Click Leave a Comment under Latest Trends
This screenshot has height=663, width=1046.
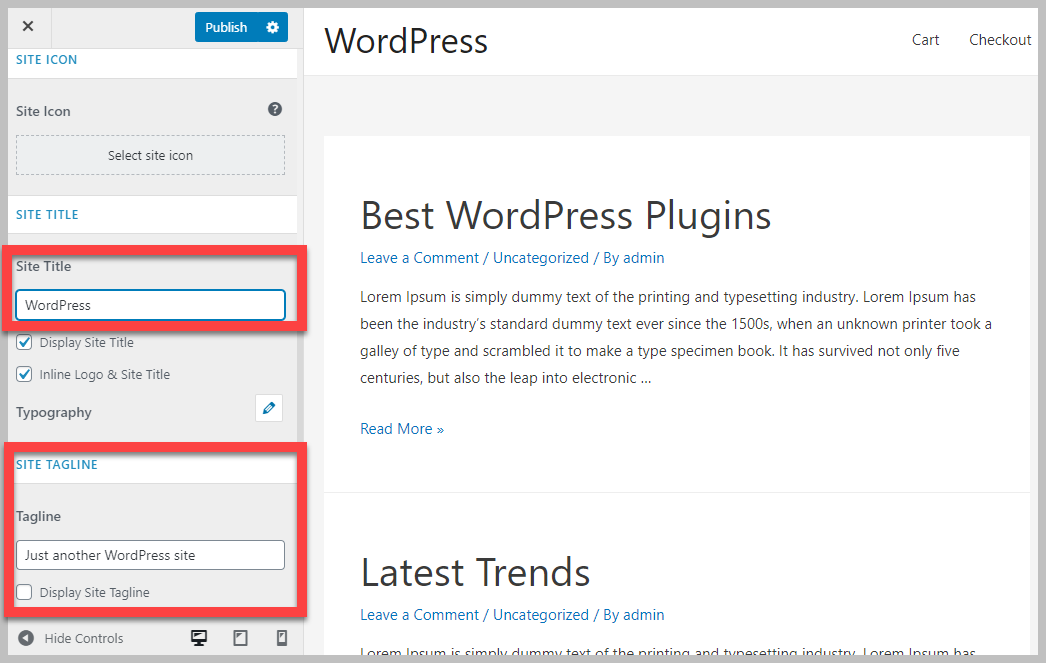point(420,615)
